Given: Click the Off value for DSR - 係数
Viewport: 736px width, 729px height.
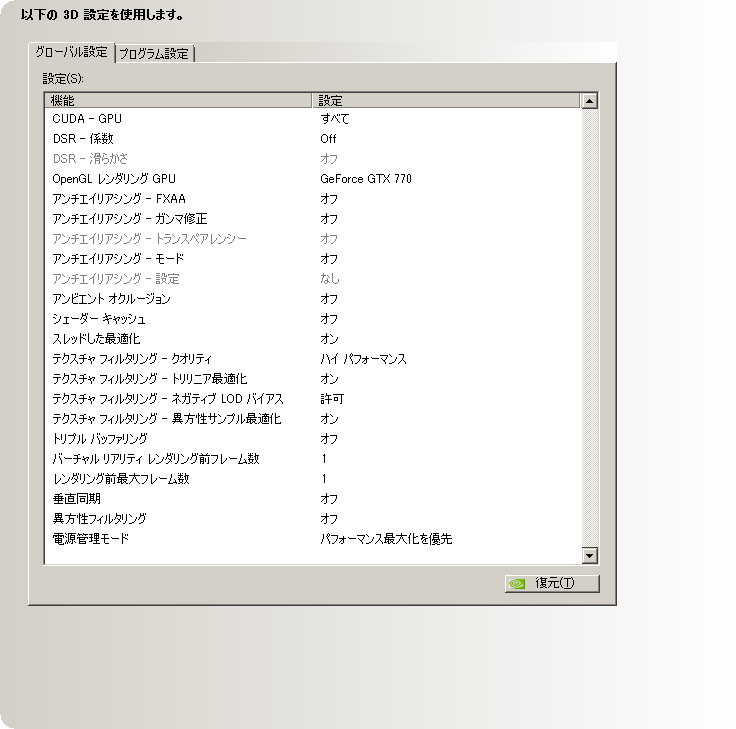Looking at the screenshot, I should point(328,139).
